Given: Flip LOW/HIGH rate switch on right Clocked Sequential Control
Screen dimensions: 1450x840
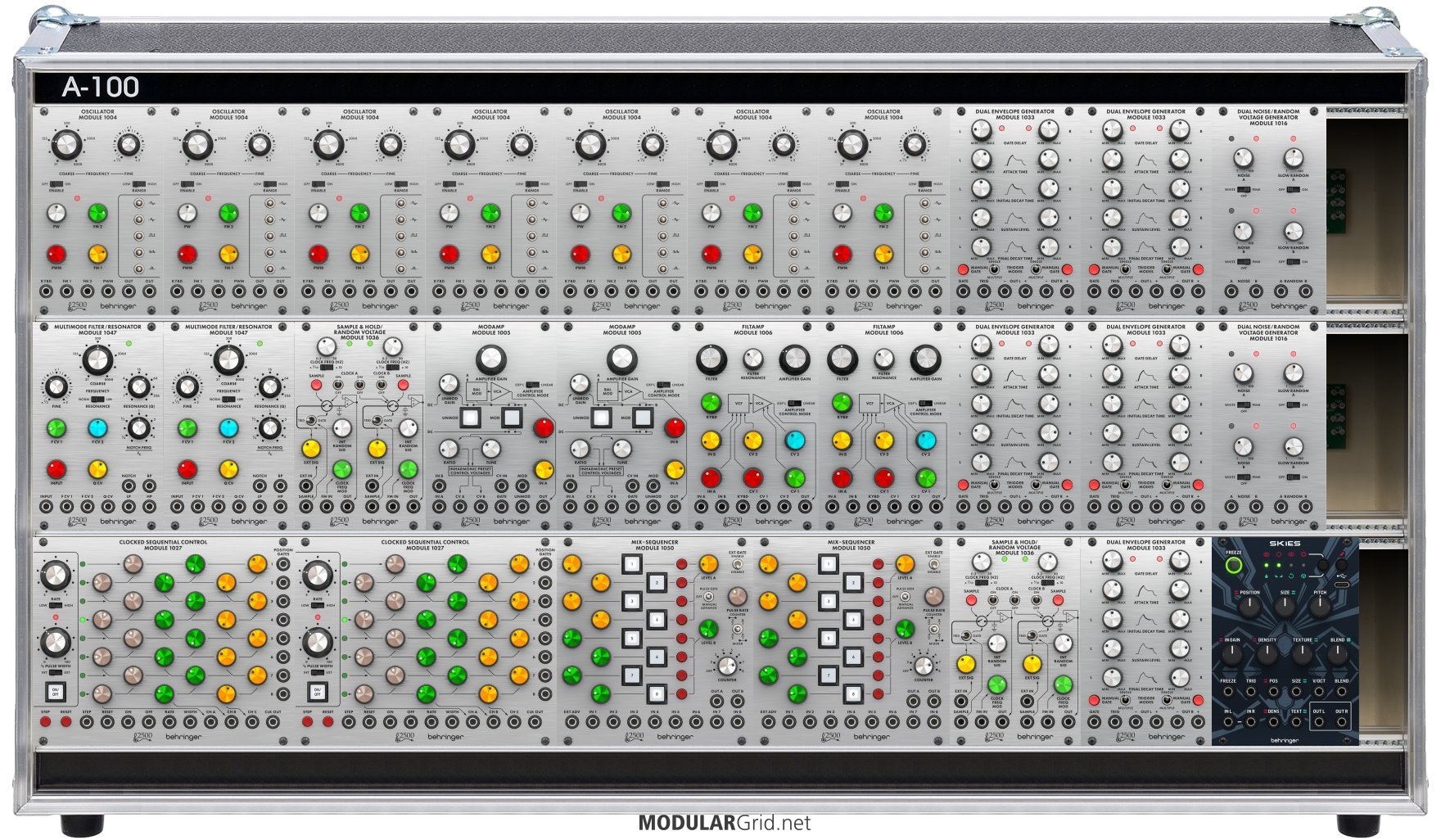Looking at the screenshot, I should click(x=318, y=605).
